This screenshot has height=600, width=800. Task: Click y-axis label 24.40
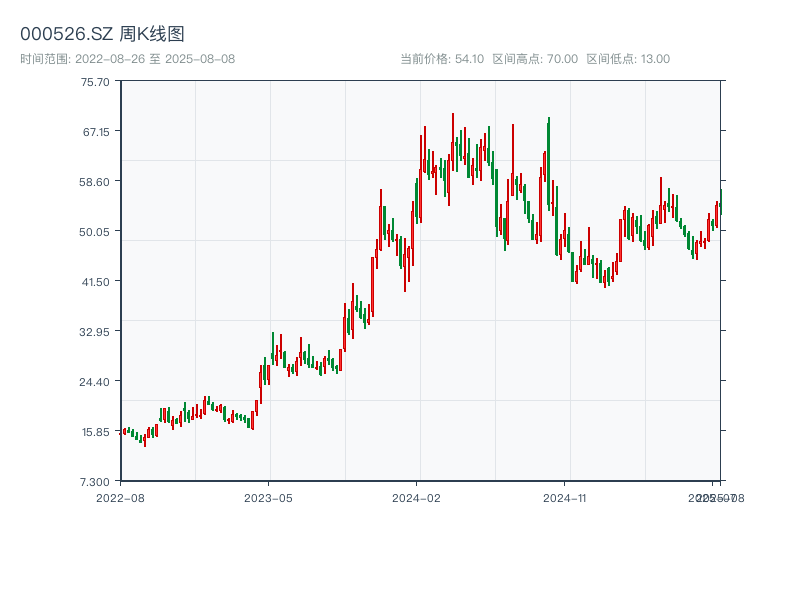pyautogui.click(x=94, y=382)
